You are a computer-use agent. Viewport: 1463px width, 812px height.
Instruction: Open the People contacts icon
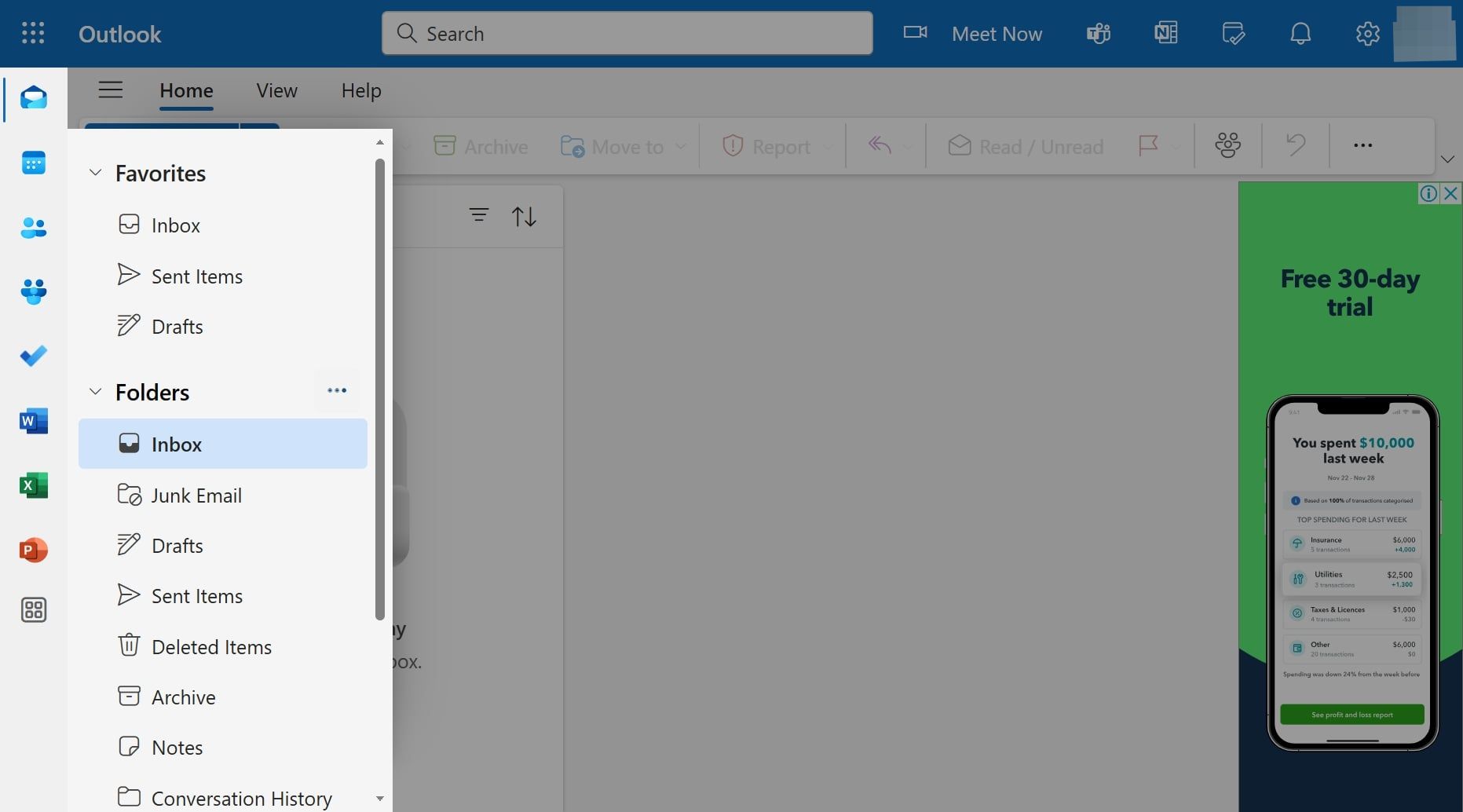point(33,228)
